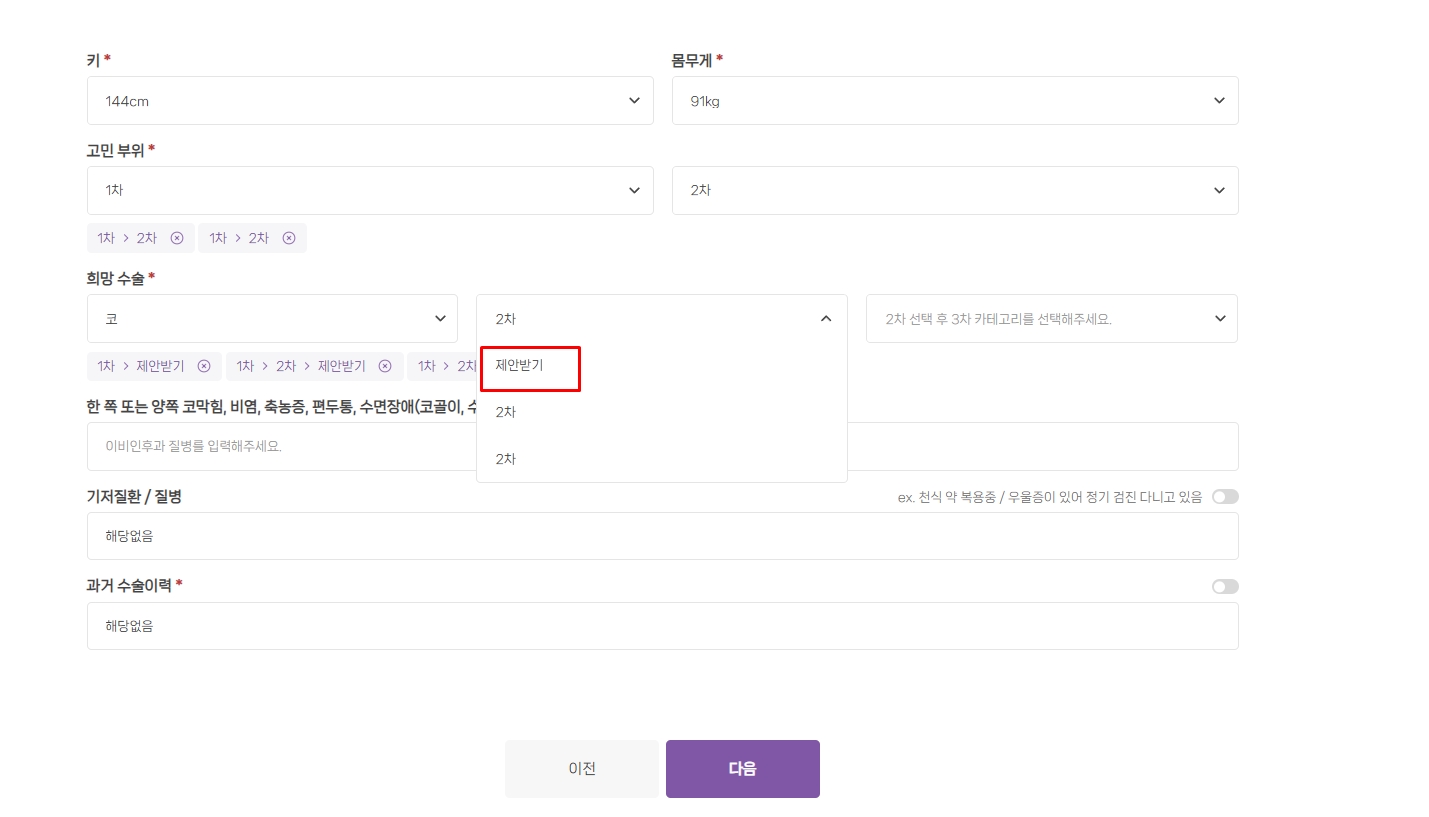Click the 과거 수술이력 field showing 해당없음
This screenshot has width=1429, height=817.
click(x=662, y=626)
